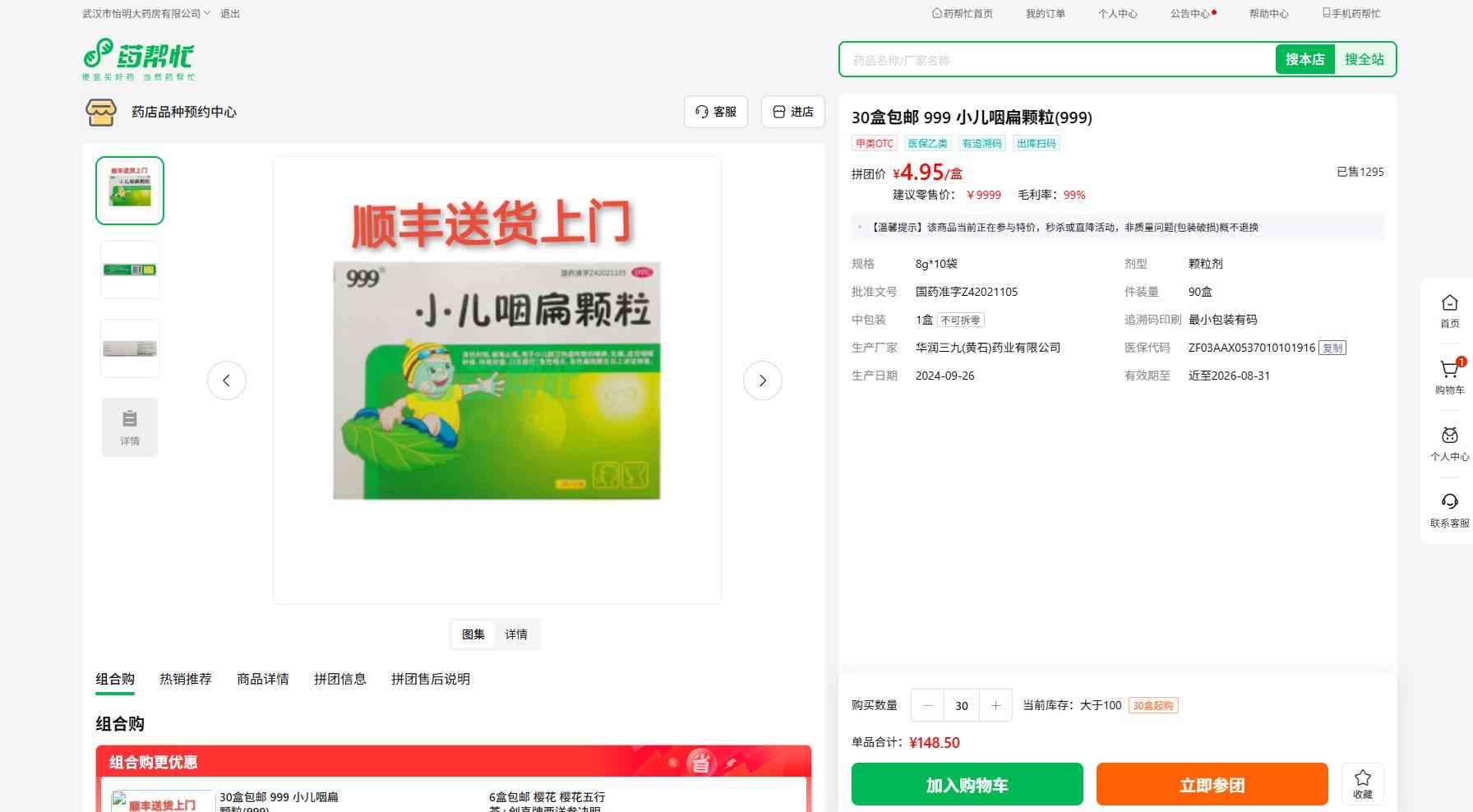Click the 详情 thumbnail icon
The image size is (1473, 812).
(x=130, y=427)
